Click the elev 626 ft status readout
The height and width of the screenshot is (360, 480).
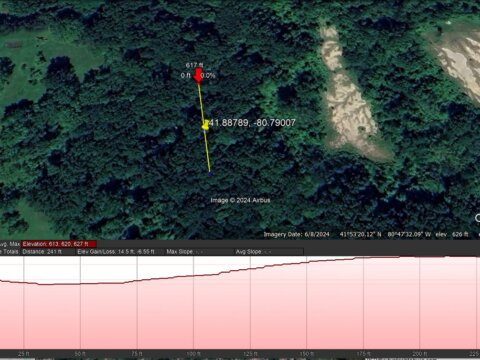point(452,234)
